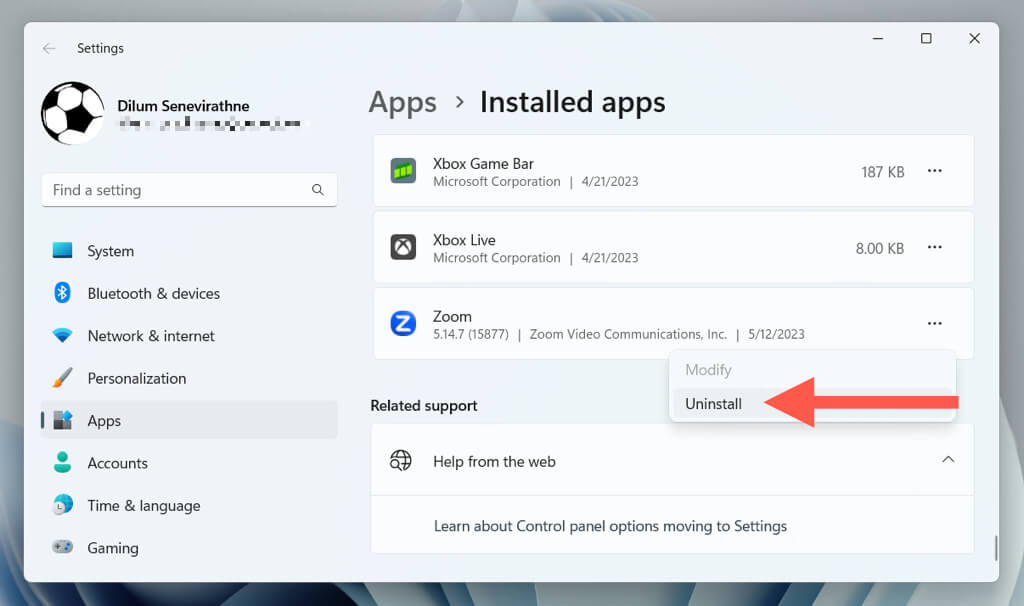Screen dimensions: 1024x606
Task: Click the Apps icon in sidebar
Action: tap(63, 420)
